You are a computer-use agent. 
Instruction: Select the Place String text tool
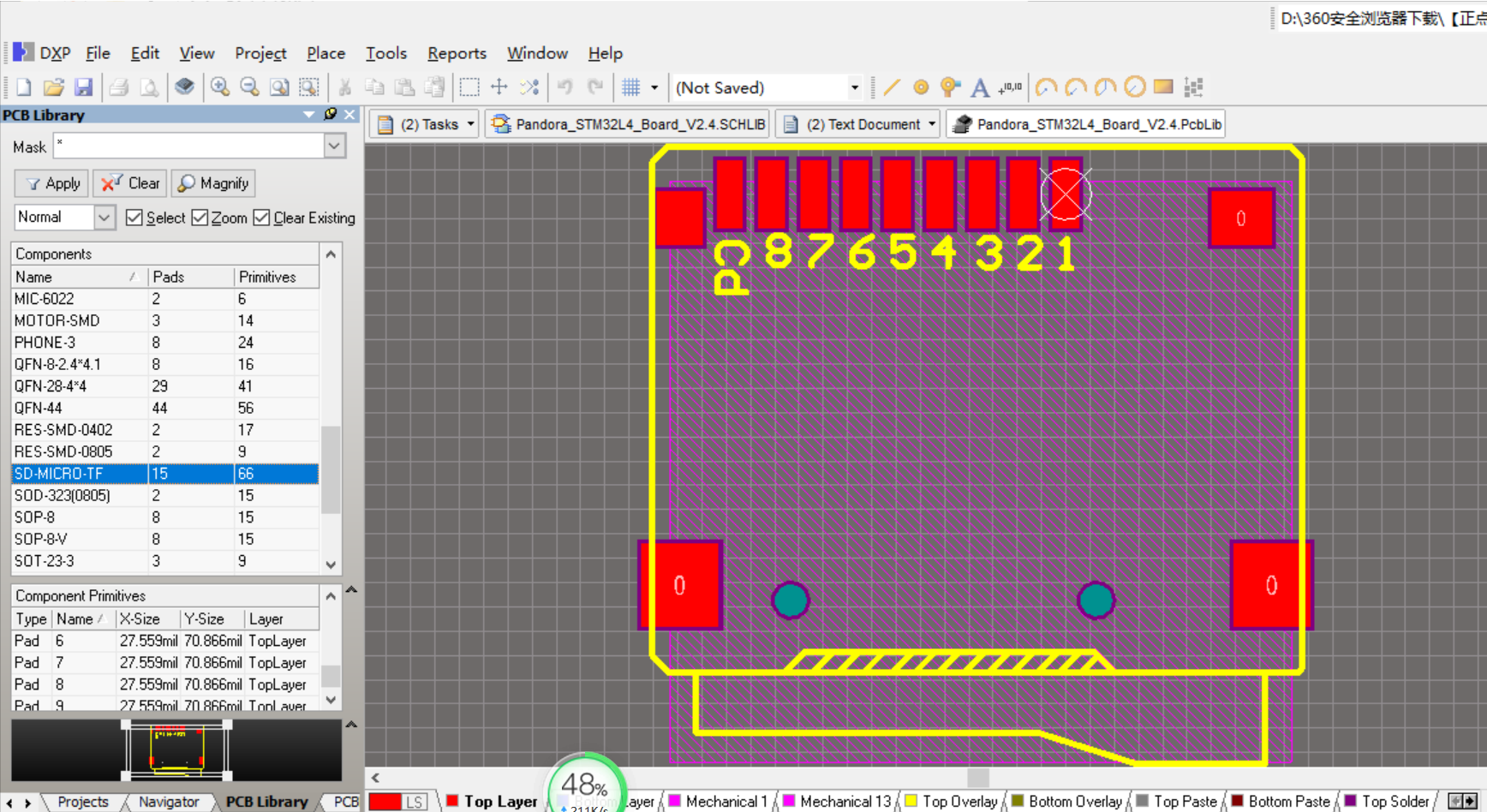click(x=980, y=87)
